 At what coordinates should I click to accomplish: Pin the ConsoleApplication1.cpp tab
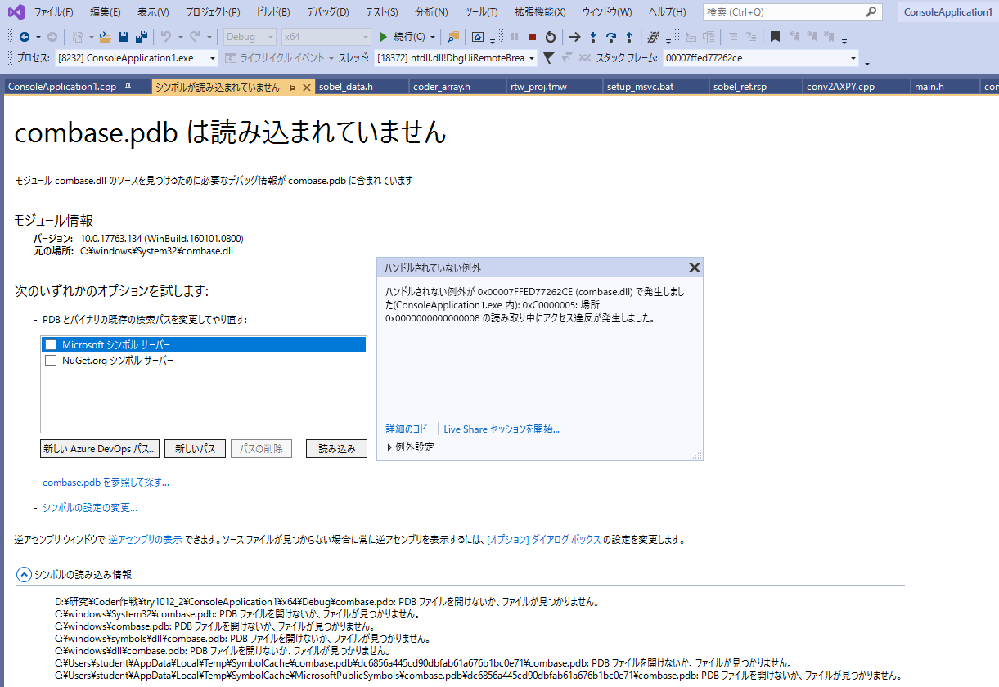tap(128, 86)
